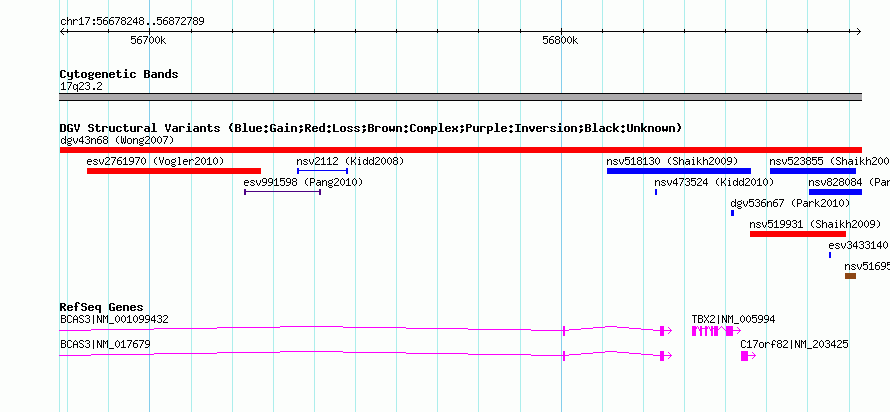Click the nsv473524 (Kidd2010) small blue marker
Image resolution: width=890 pixels, height=412 pixels.
click(x=656, y=192)
